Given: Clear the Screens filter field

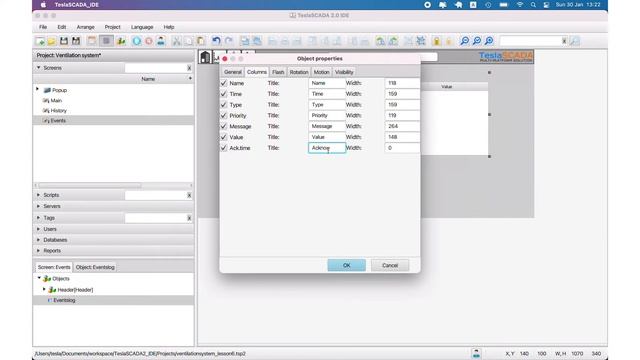Looking at the screenshot, I should pyautogui.click(x=189, y=68).
